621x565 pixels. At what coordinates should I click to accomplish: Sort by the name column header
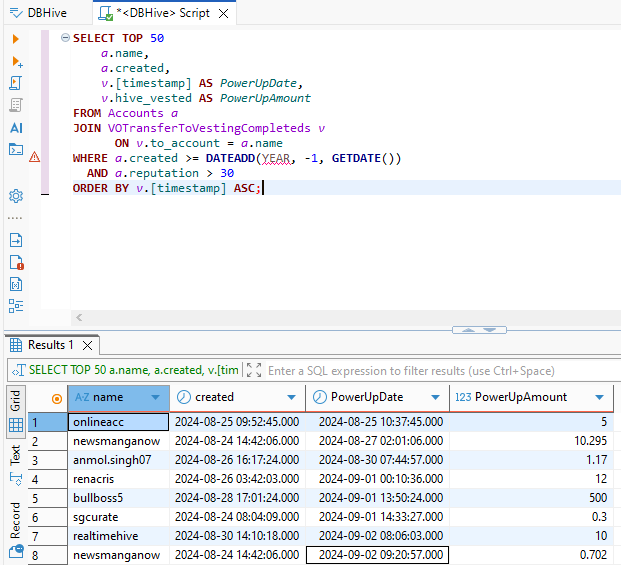point(109,397)
